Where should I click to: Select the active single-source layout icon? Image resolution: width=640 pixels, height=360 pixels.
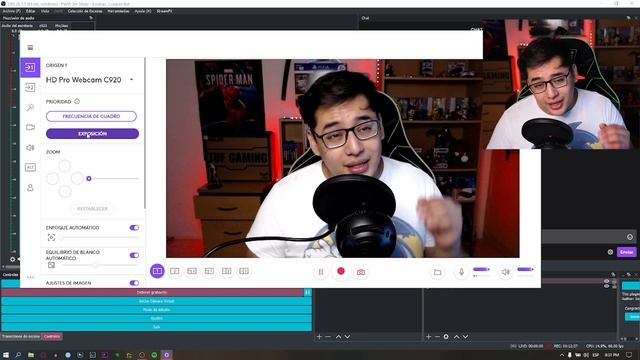pos(157,271)
